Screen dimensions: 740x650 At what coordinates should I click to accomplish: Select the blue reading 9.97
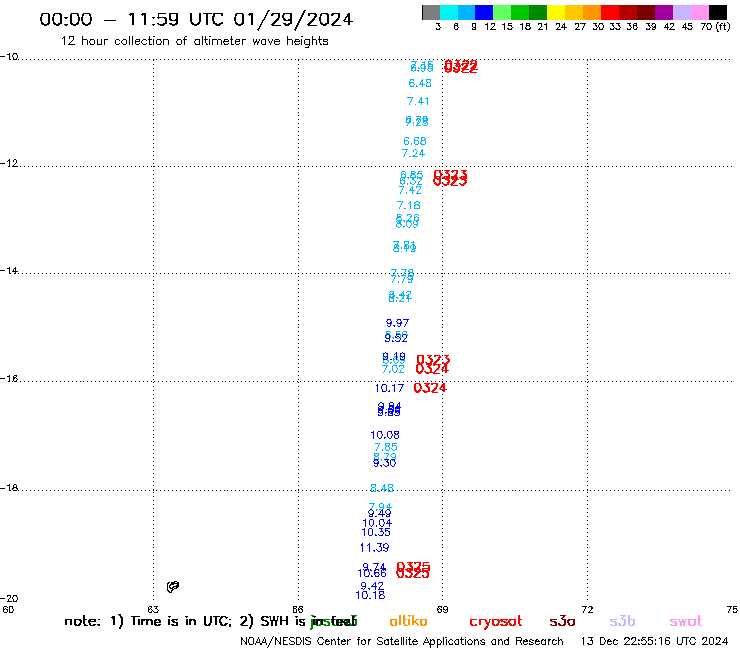[397, 323]
